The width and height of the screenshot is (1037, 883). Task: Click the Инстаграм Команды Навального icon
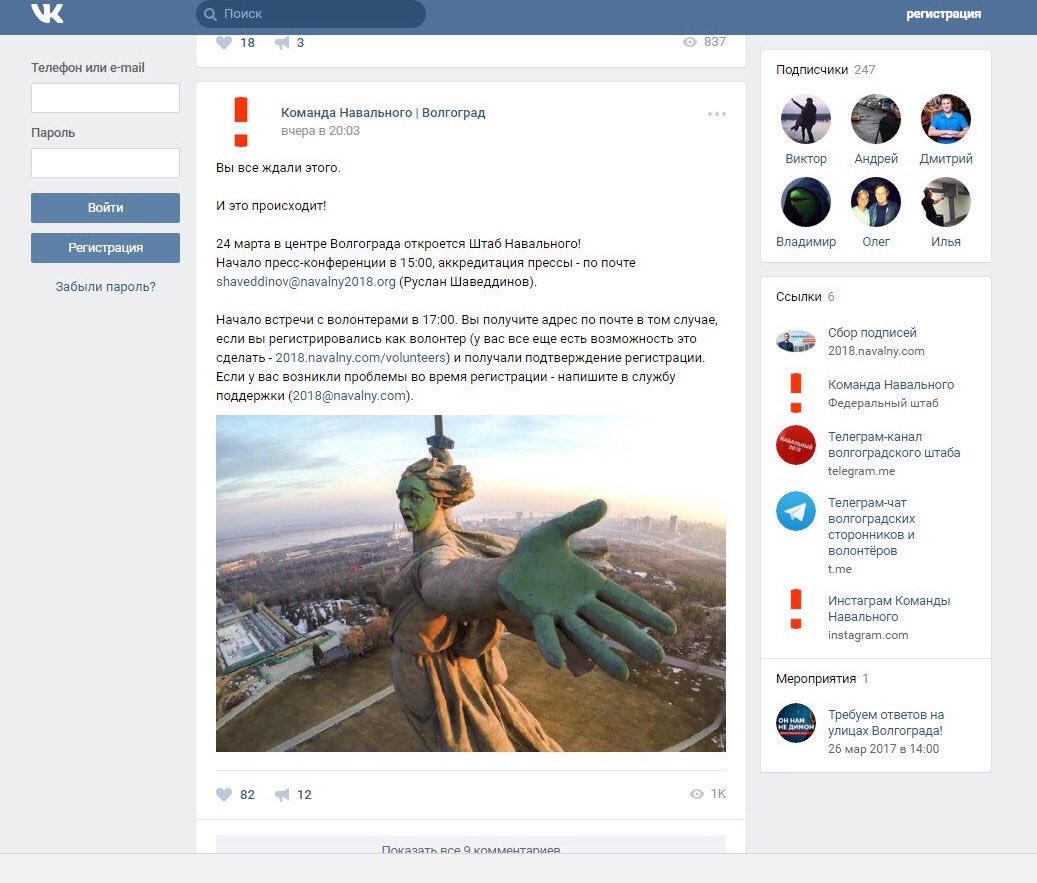796,609
